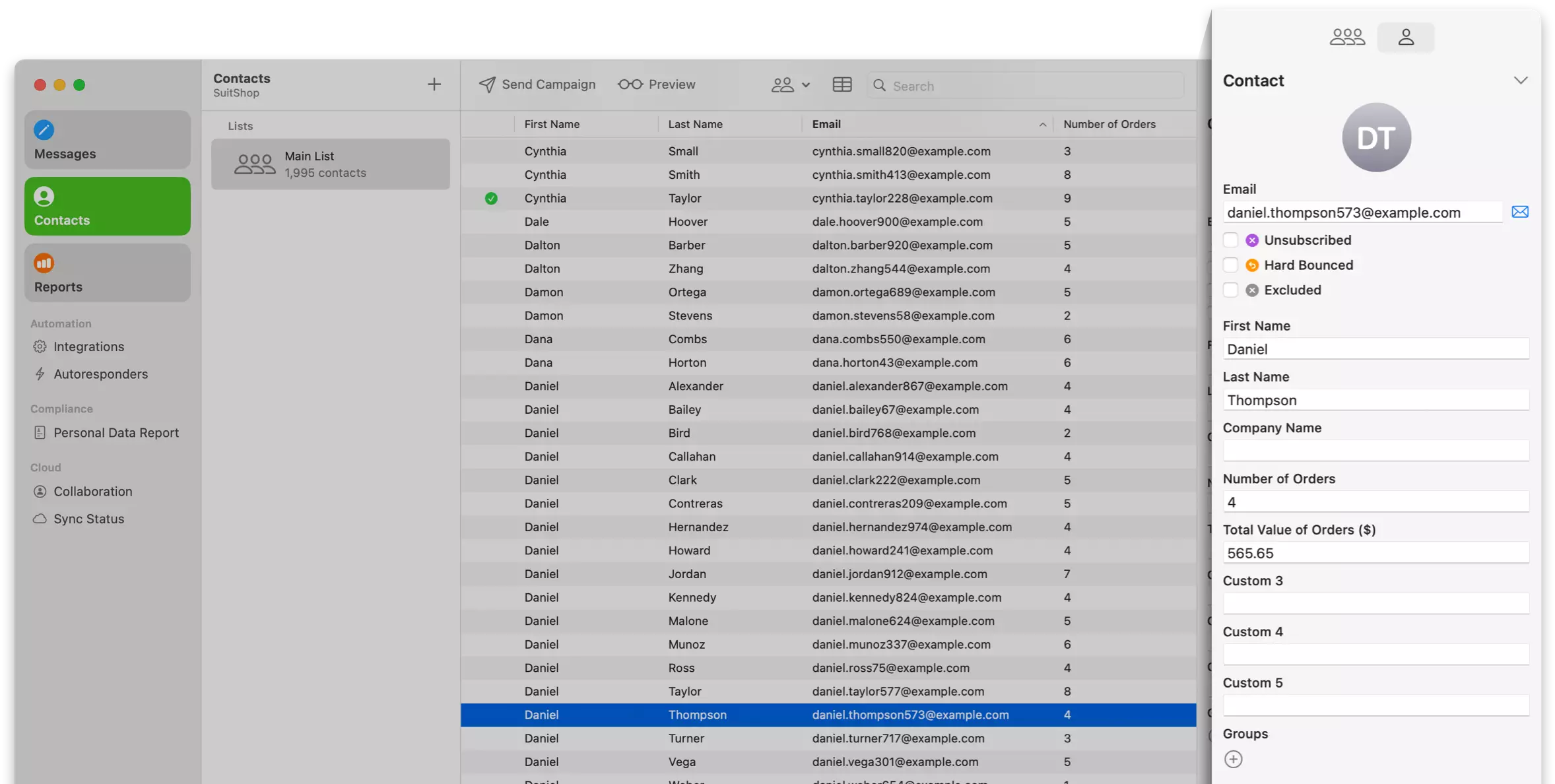Edit the Last Name field
Image resolution: width=1555 pixels, height=784 pixels.
click(1375, 400)
